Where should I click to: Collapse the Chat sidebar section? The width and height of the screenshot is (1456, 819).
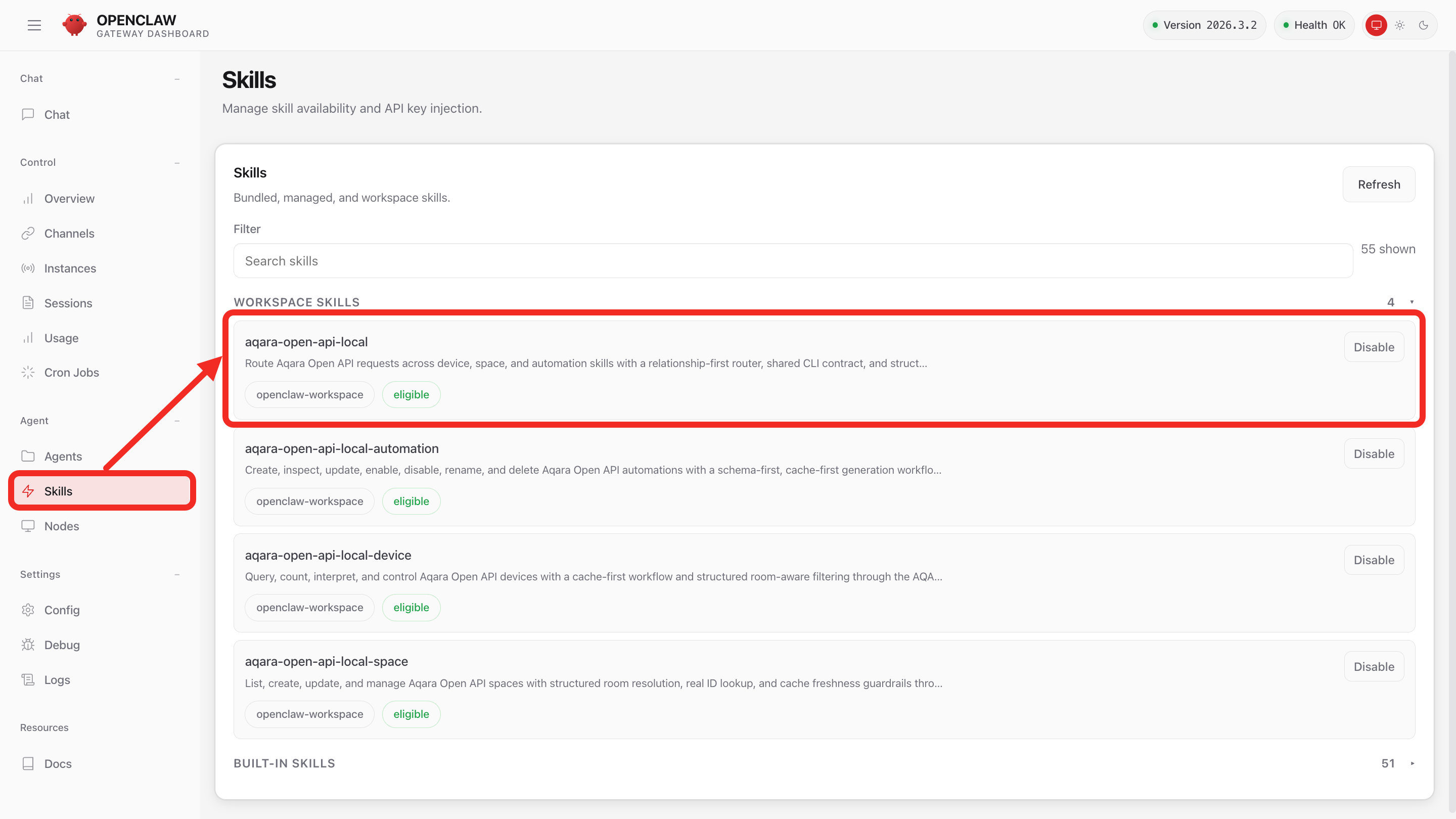177,78
